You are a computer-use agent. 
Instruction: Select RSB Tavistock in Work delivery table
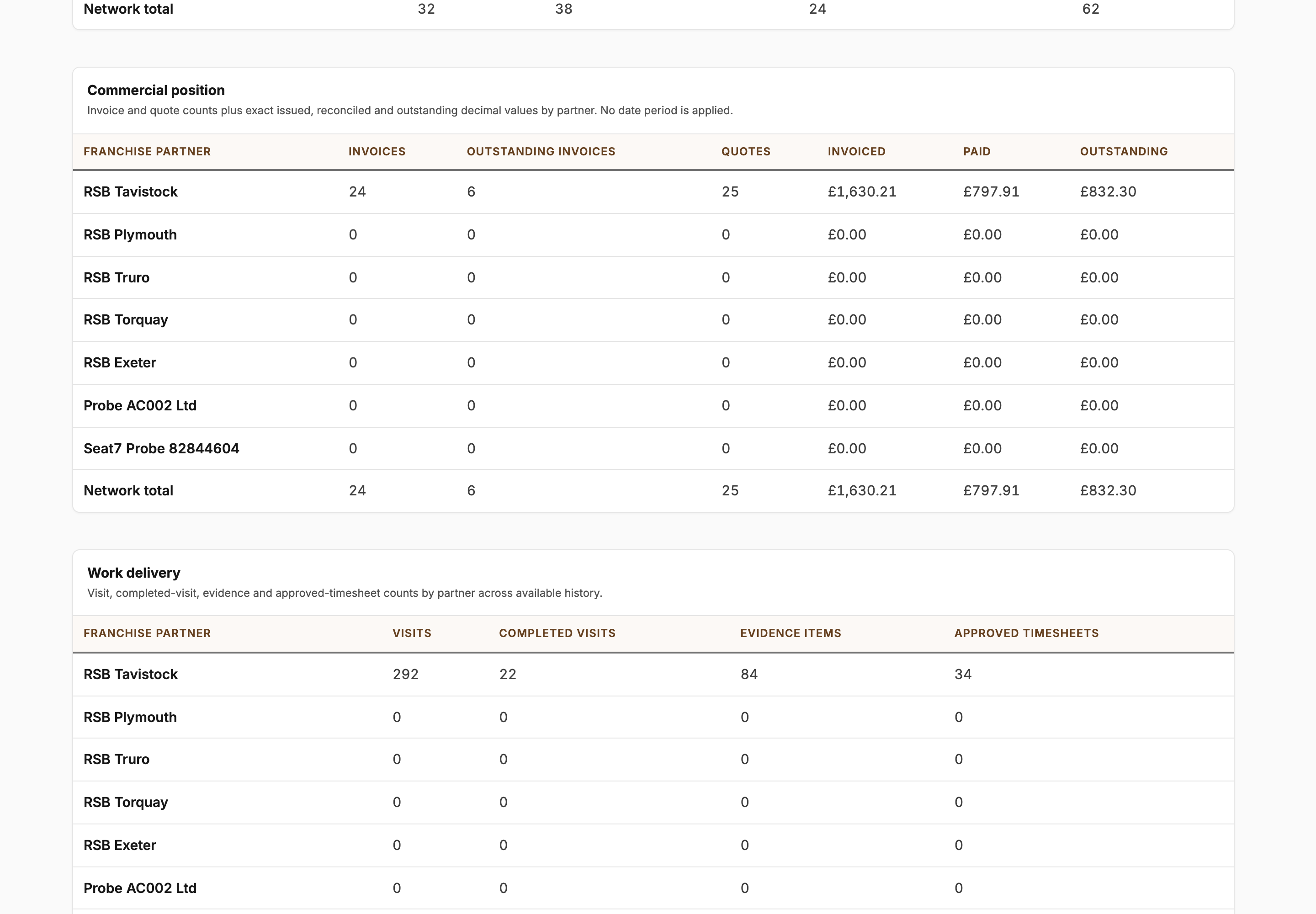pos(131,675)
